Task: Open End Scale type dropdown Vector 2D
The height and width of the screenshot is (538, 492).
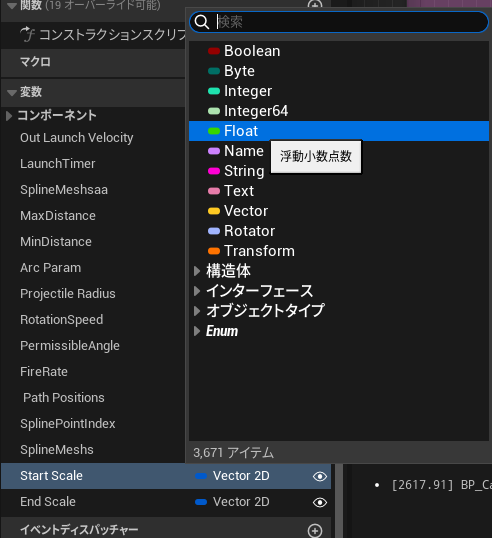Action: 233,502
